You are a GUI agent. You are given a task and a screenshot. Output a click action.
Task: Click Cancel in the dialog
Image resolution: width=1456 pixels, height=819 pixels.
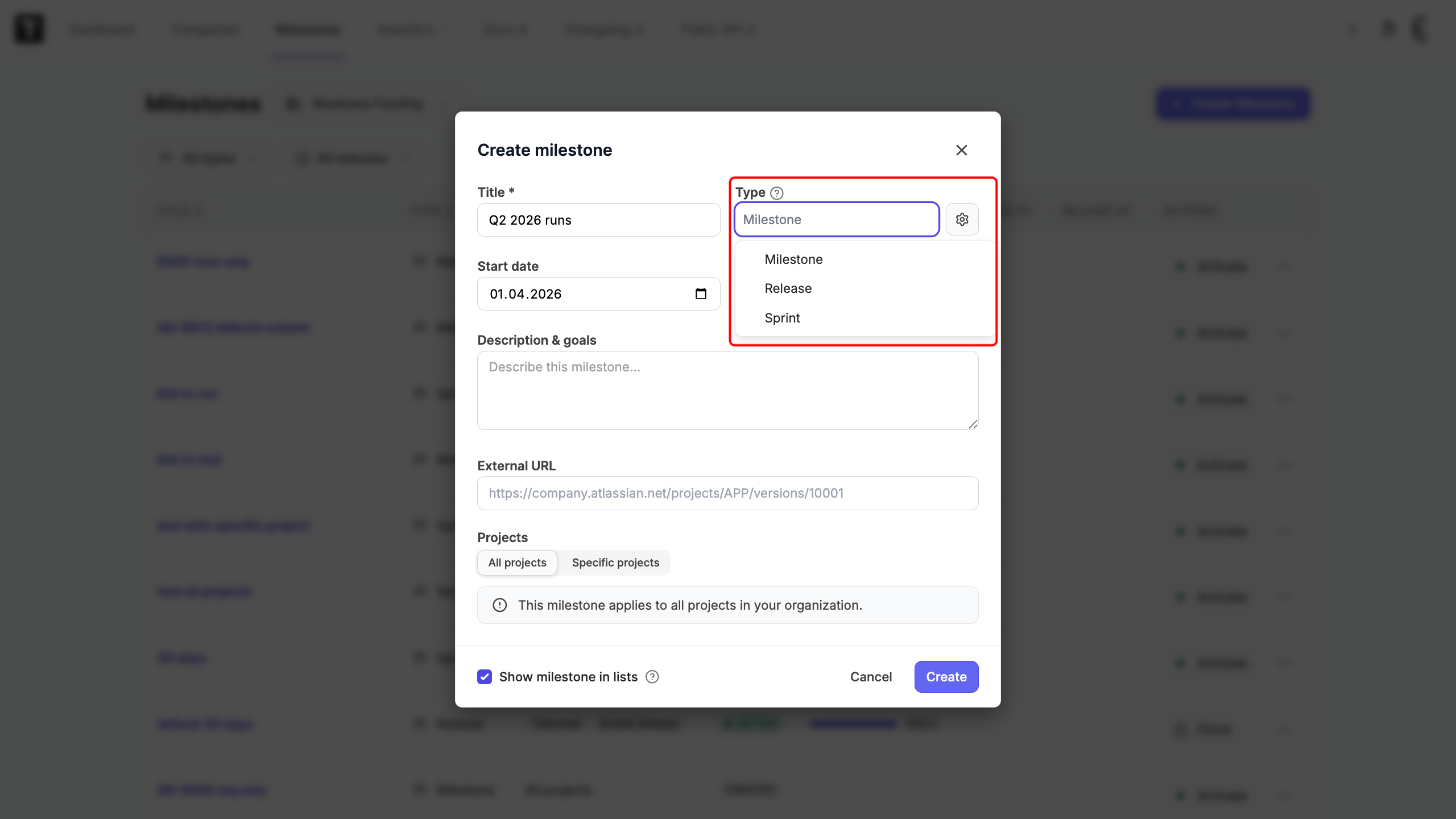(x=871, y=677)
